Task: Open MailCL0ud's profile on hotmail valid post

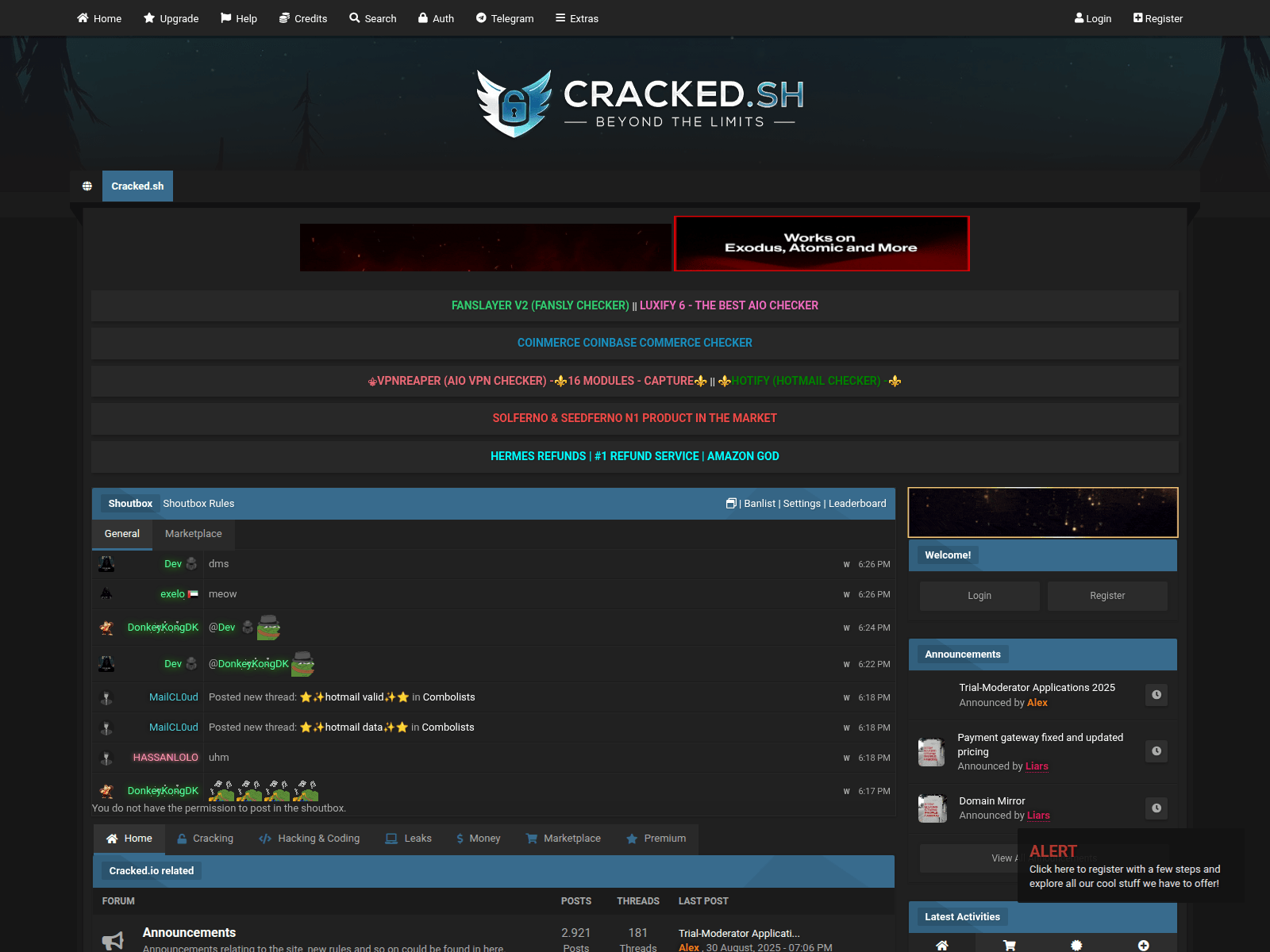Action: tap(174, 697)
